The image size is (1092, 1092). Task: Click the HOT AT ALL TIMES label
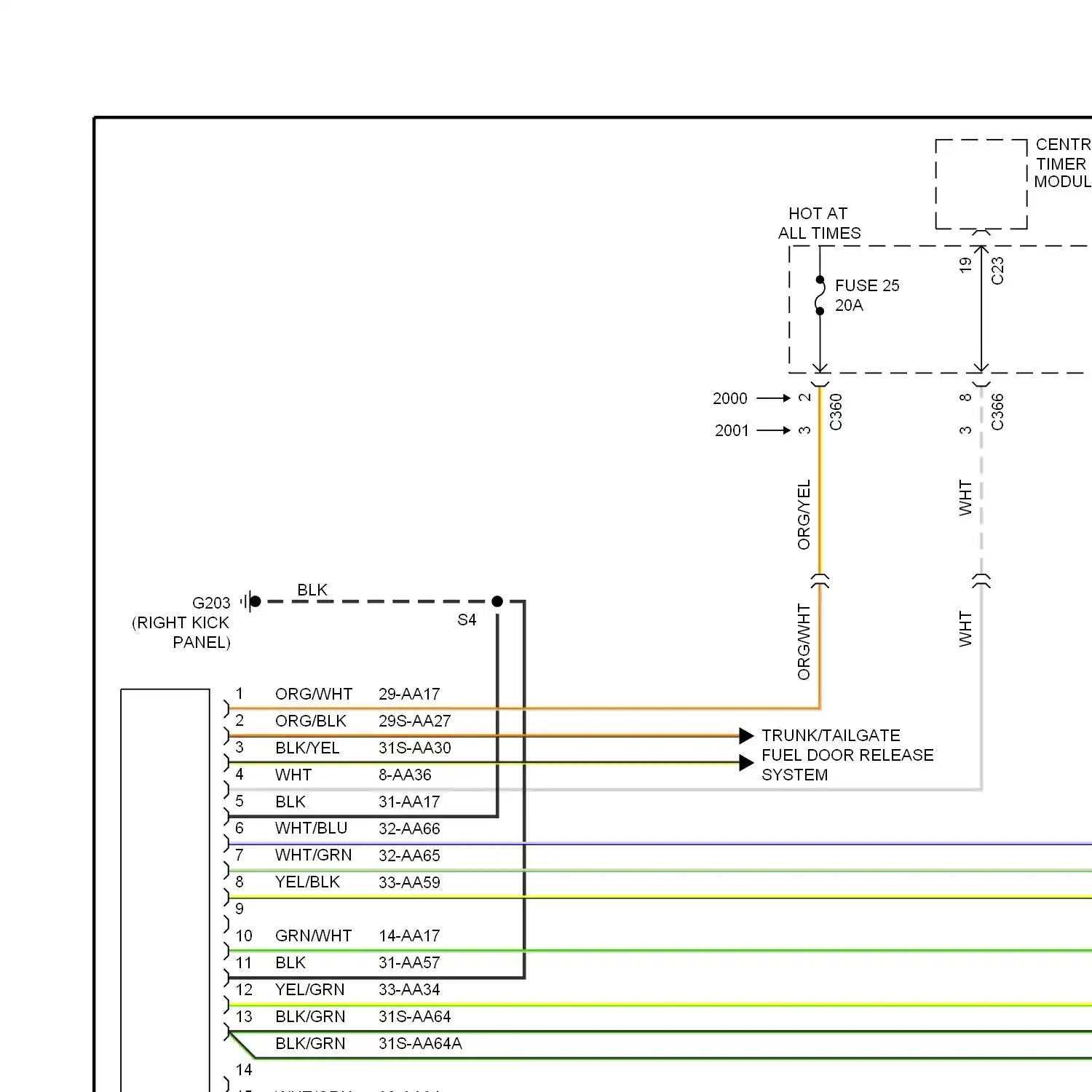pyautogui.click(x=819, y=223)
